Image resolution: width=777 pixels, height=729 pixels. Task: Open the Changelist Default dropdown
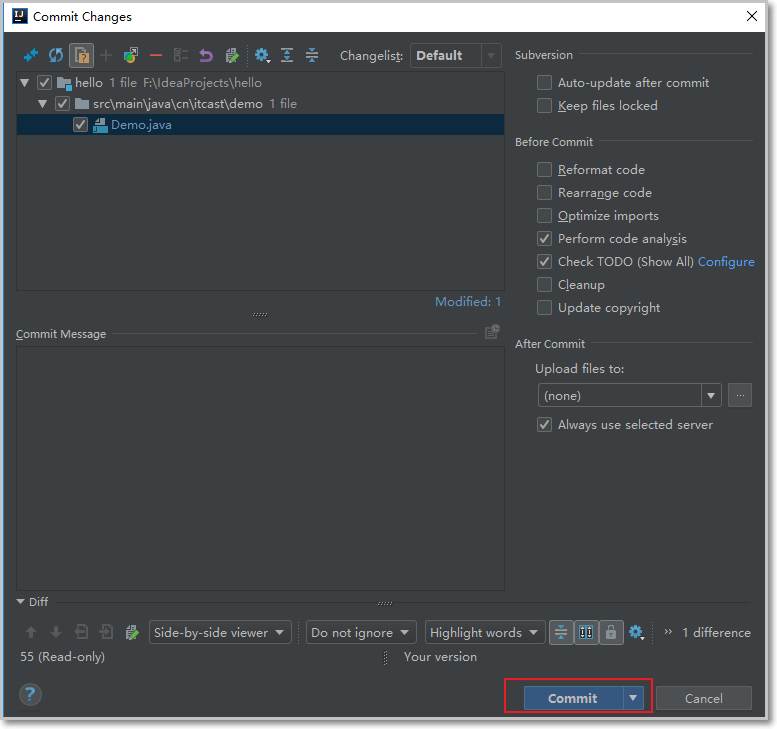click(x=455, y=56)
